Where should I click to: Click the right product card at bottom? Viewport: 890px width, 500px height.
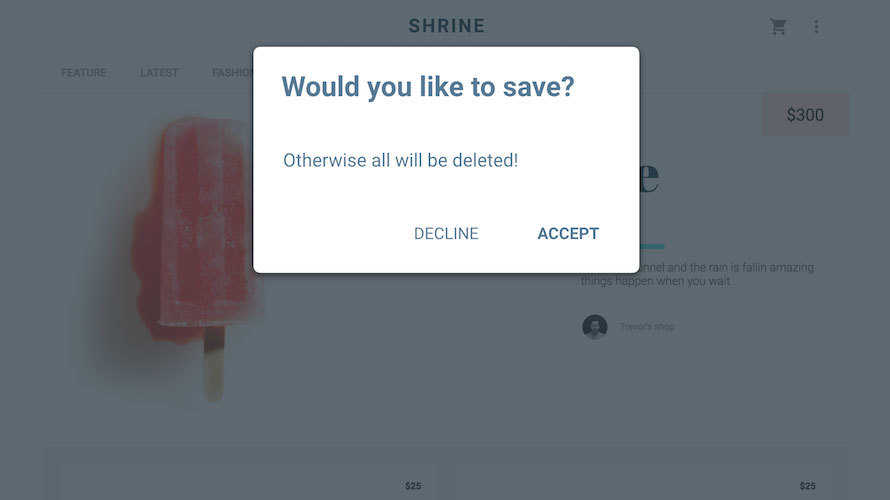tap(640, 482)
